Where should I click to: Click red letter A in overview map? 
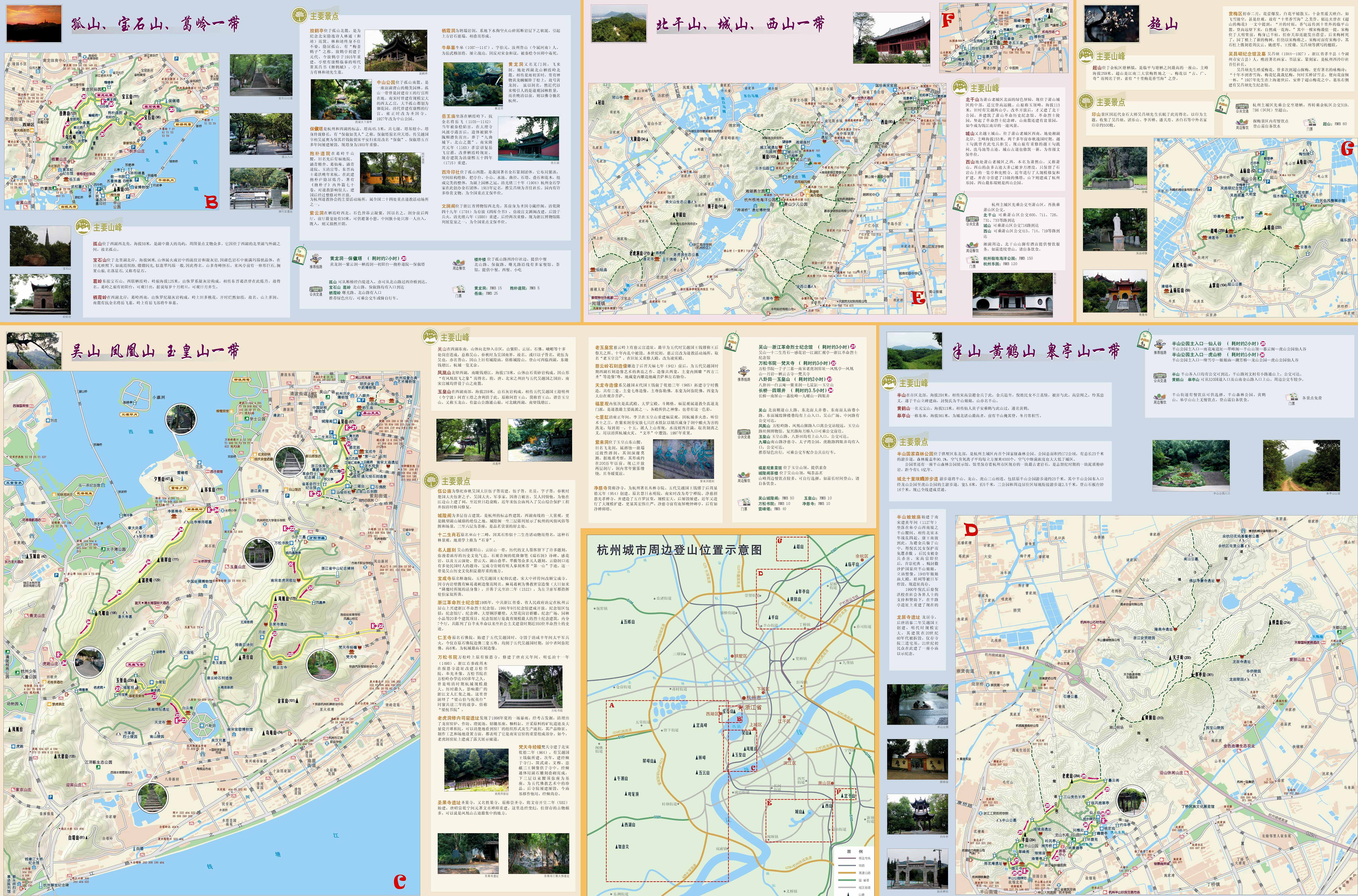pyautogui.click(x=612, y=705)
